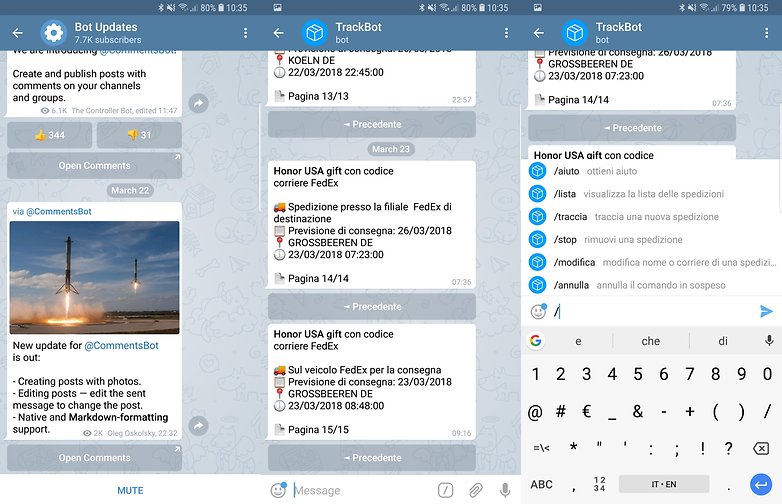Viewport: 782px width, 504px height.
Task: Forward the rocket launch post
Action: (198, 426)
